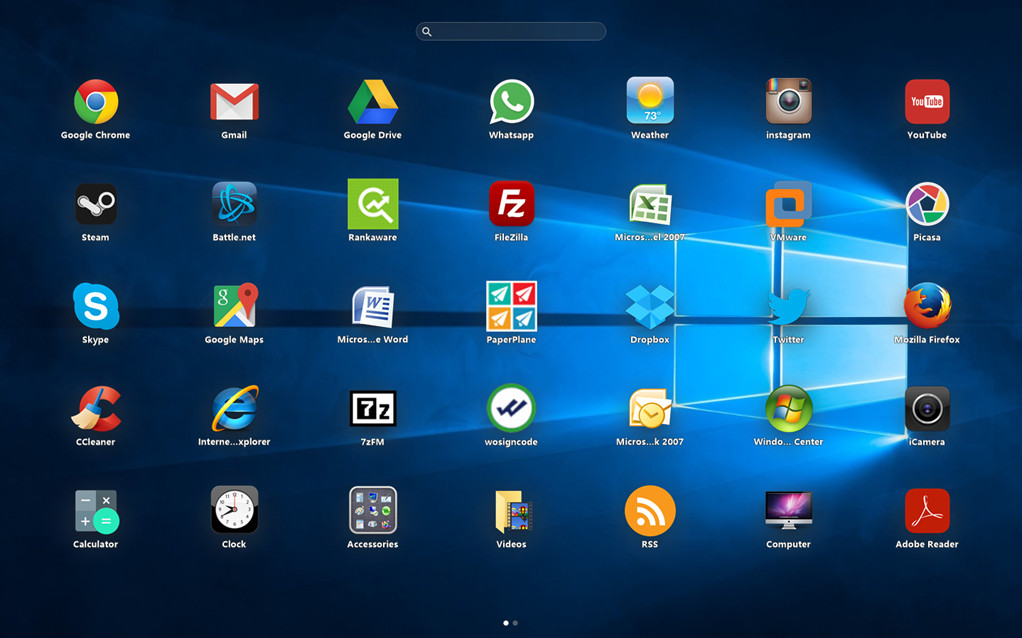The height and width of the screenshot is (638, 1022).
Task: Launch Picasa
Action: pyautogui.click(x=927, y=204)
